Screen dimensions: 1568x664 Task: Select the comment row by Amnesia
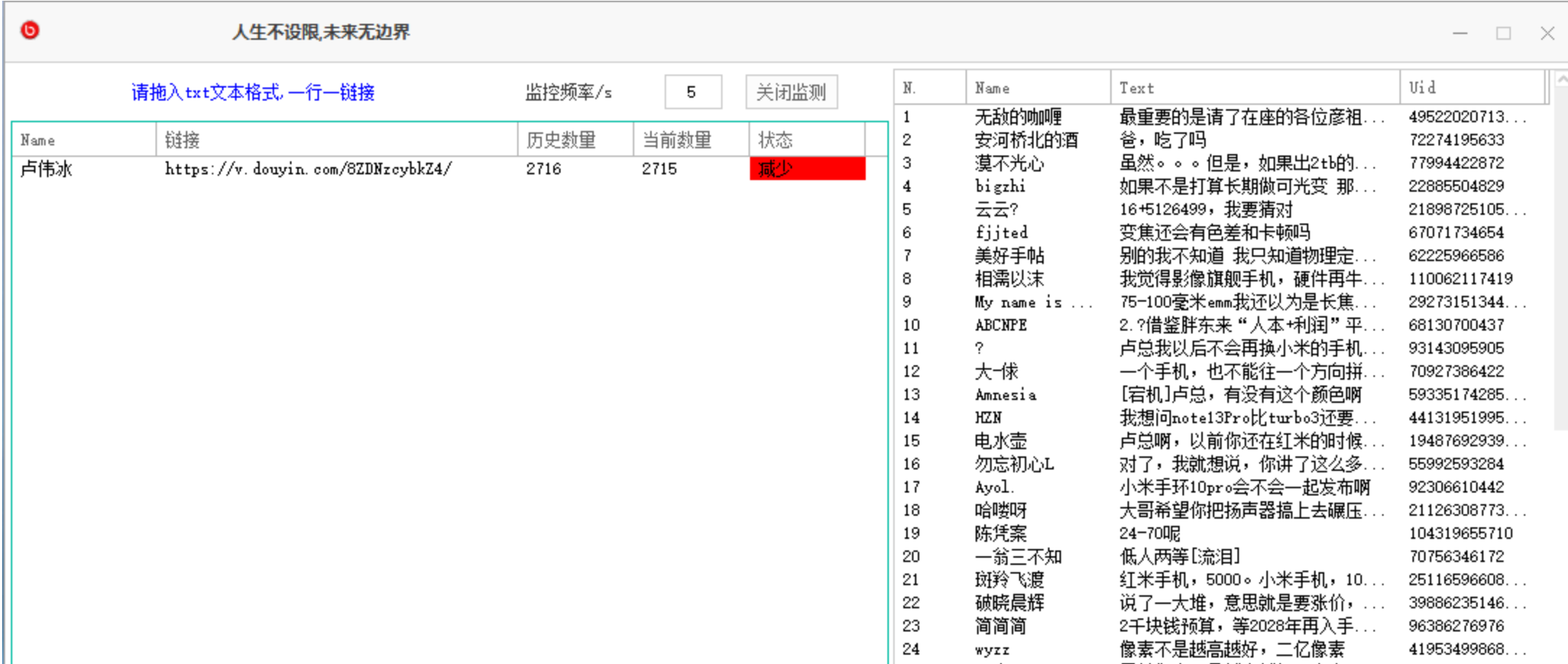coord(1005,394)
